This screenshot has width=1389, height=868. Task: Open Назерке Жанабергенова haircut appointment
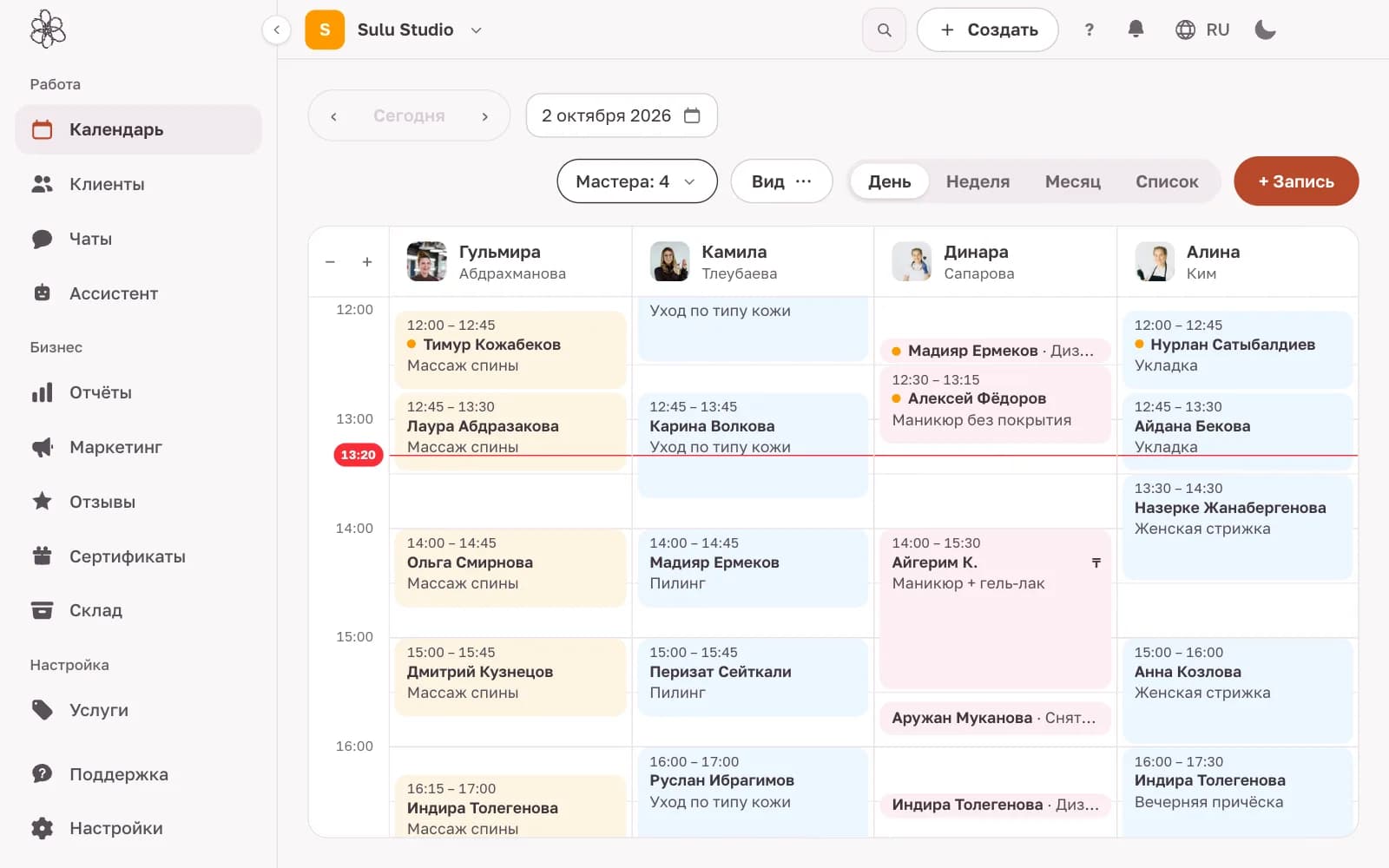(1237, 527)
